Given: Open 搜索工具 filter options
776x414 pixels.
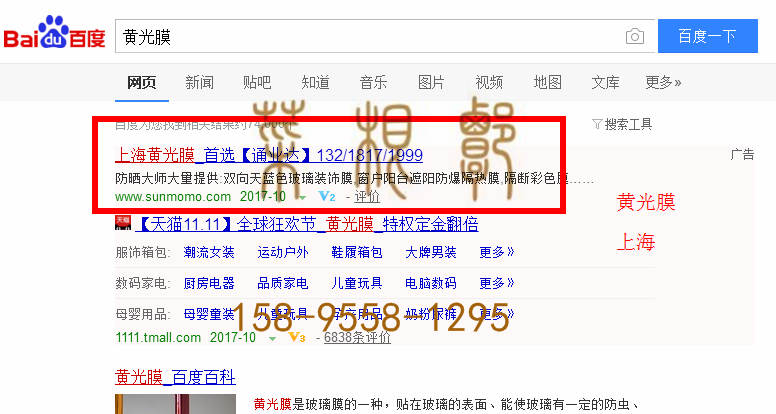Looking at the screenshot, I should [x=622, y=124].
